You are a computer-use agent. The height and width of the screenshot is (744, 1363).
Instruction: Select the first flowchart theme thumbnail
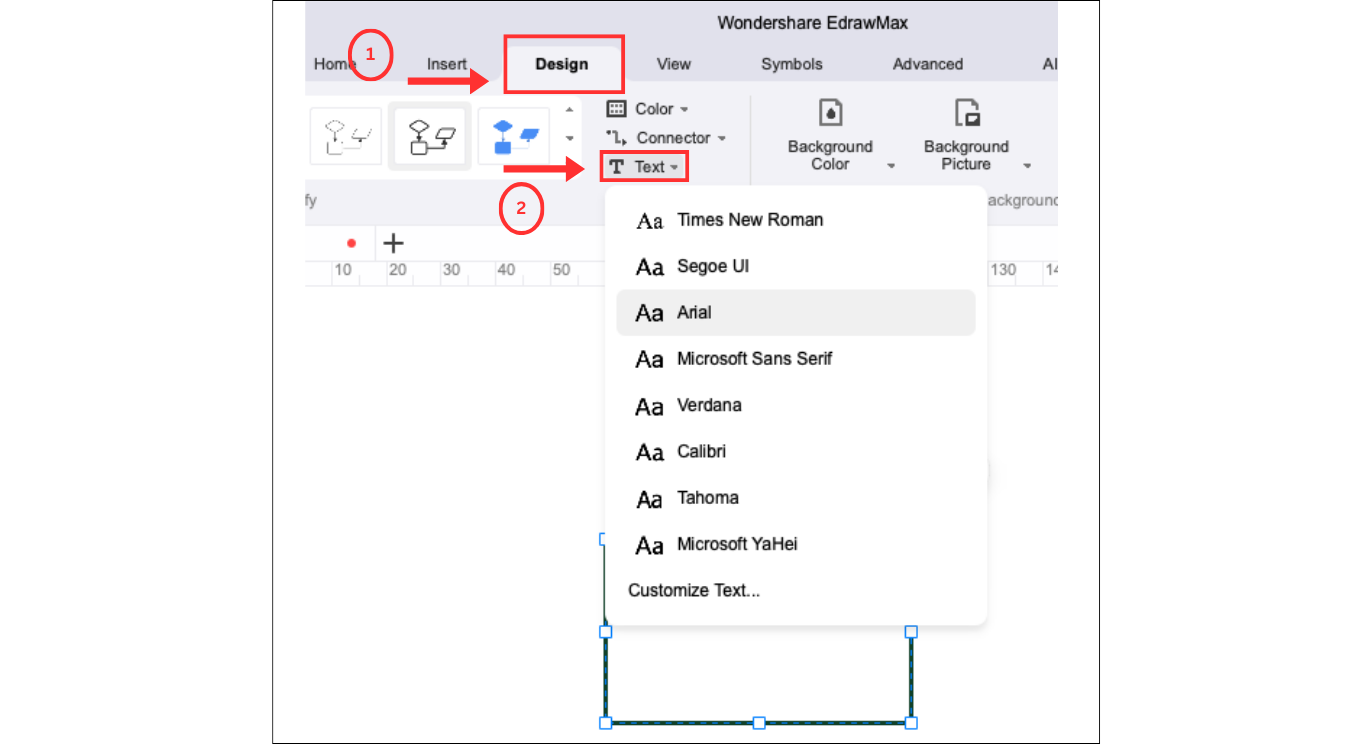pyautogui.click(x=345, y=136)
